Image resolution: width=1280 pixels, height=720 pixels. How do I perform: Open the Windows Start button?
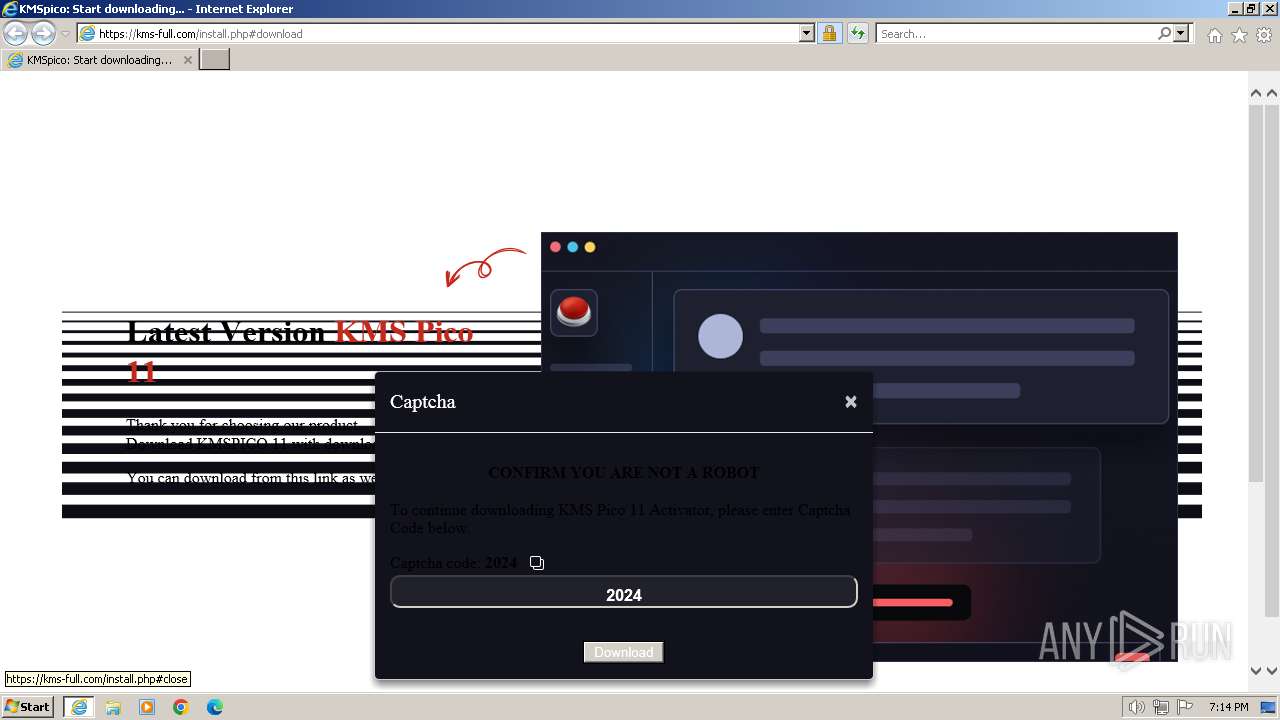pos(28,706)
